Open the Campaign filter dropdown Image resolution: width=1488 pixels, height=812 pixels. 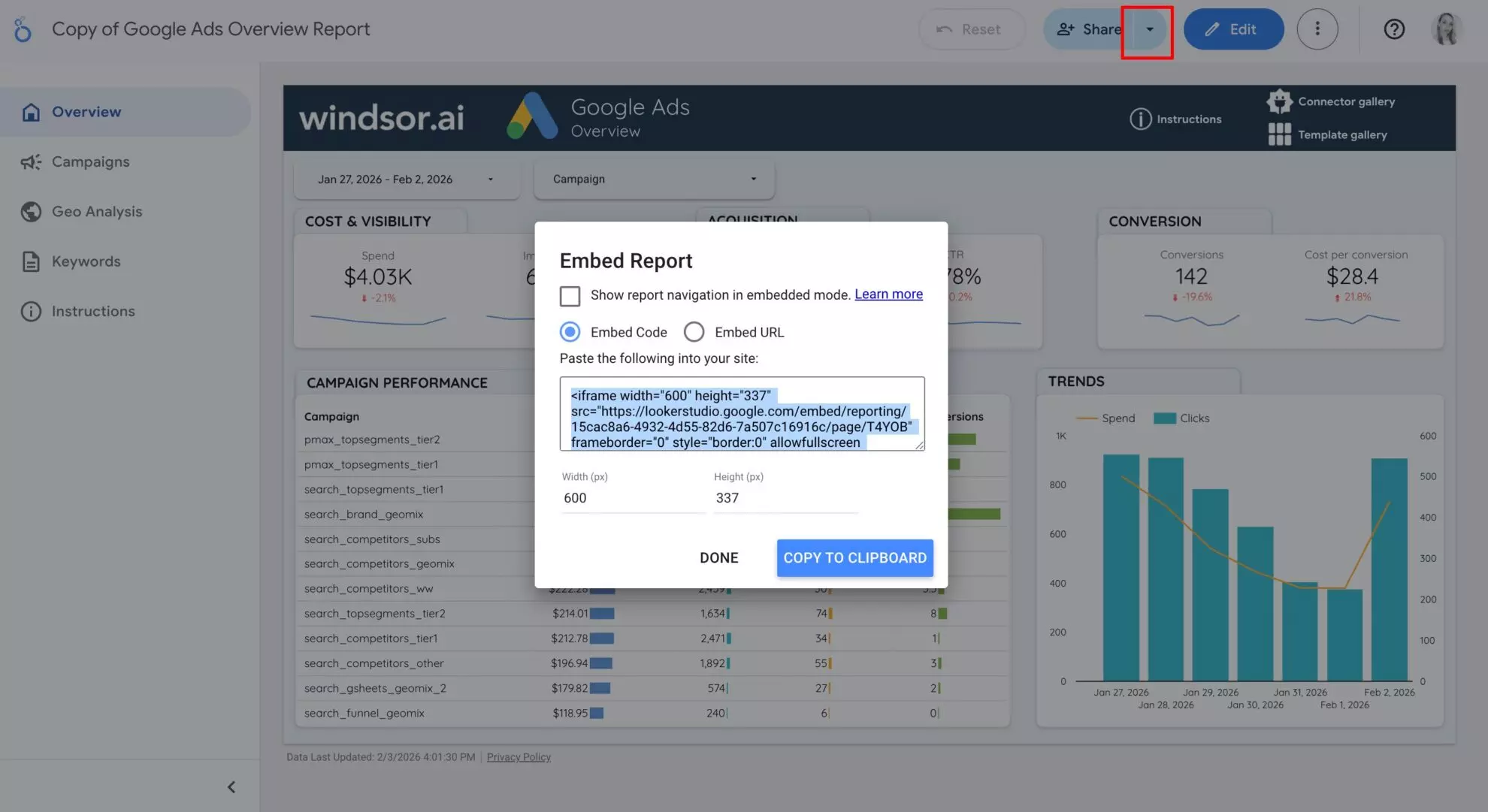652,179
